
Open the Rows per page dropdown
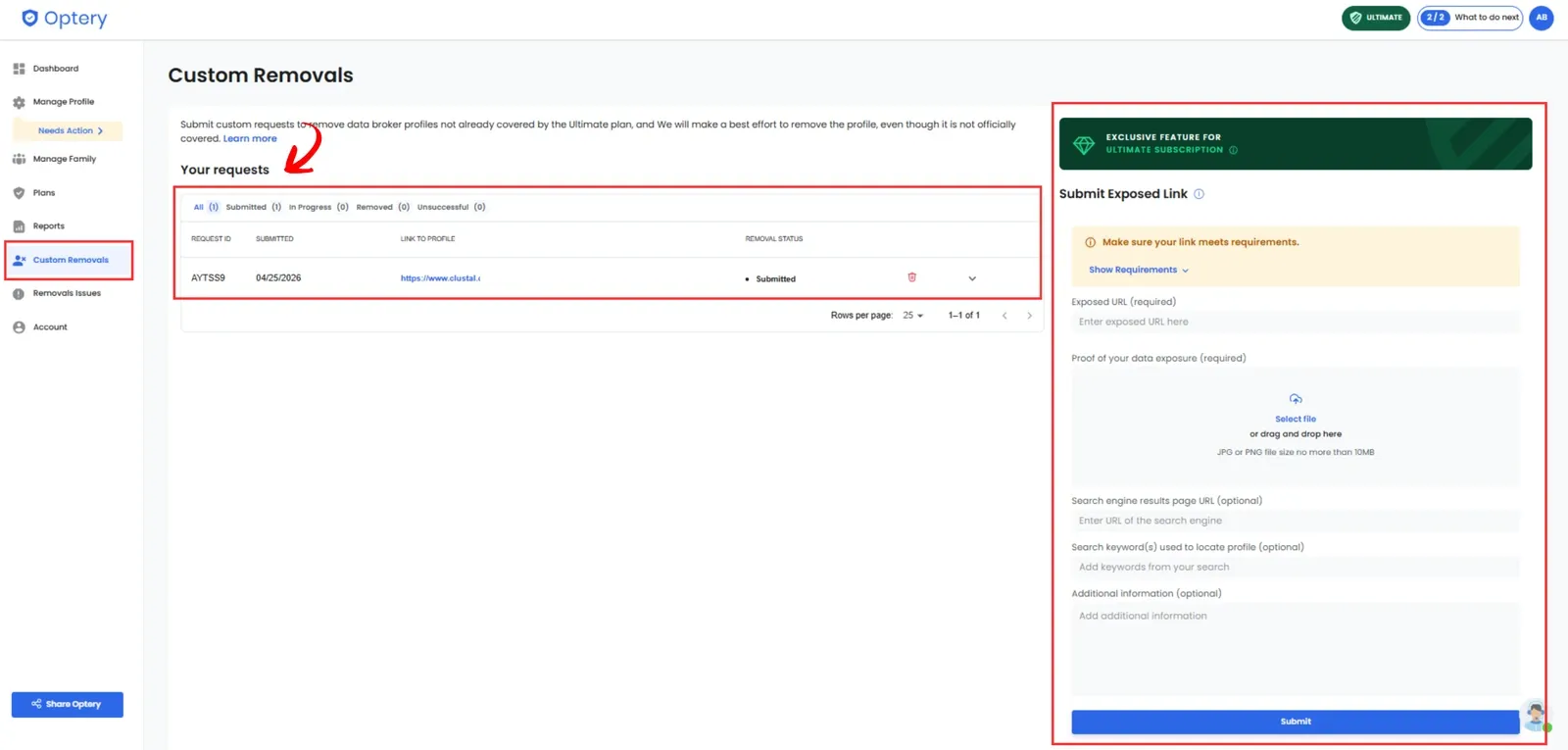913,316
